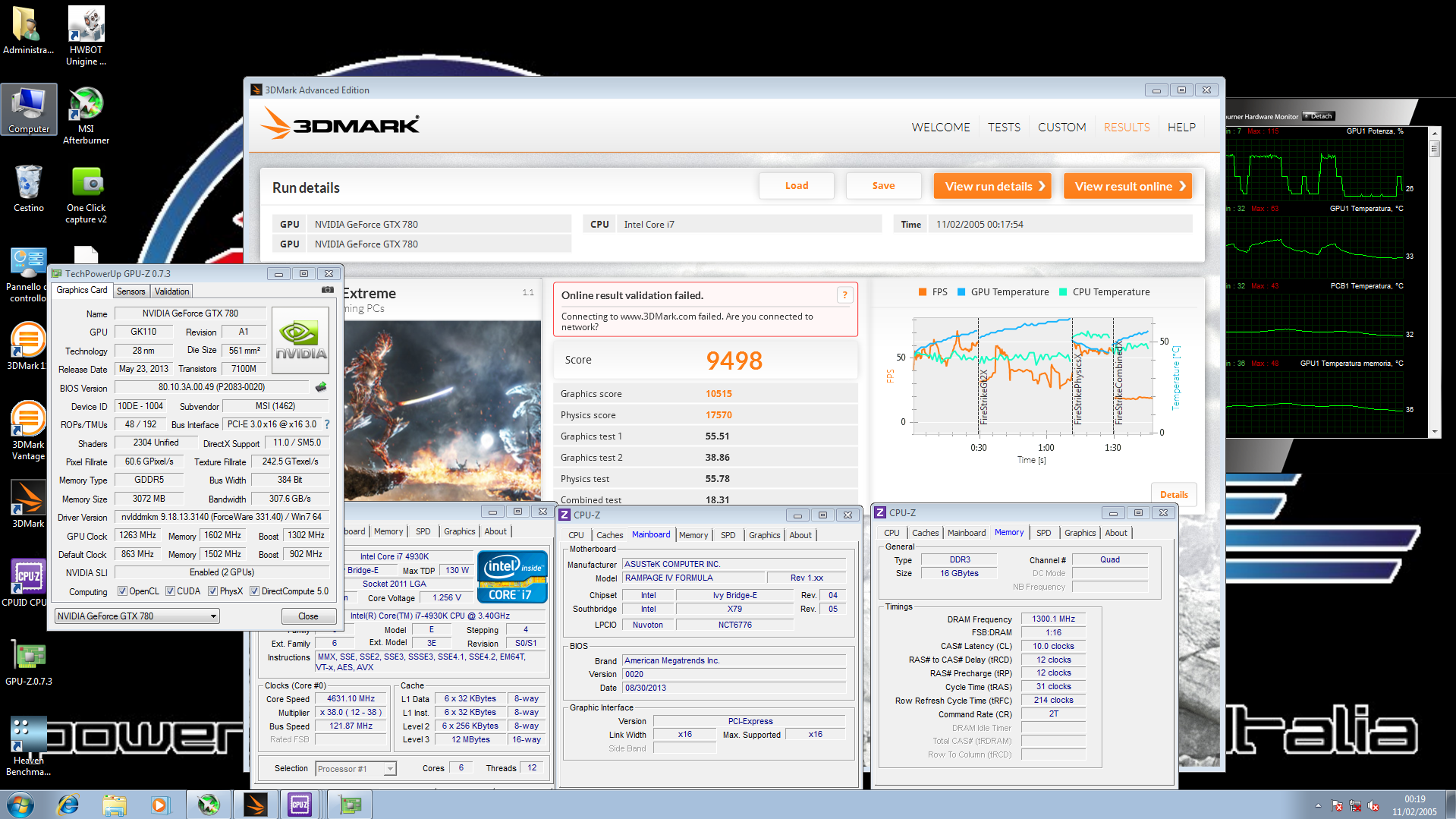Viewport: 1456px width, 819px height.
Task: Click View result online button
Action: [x=1127, y=186]
